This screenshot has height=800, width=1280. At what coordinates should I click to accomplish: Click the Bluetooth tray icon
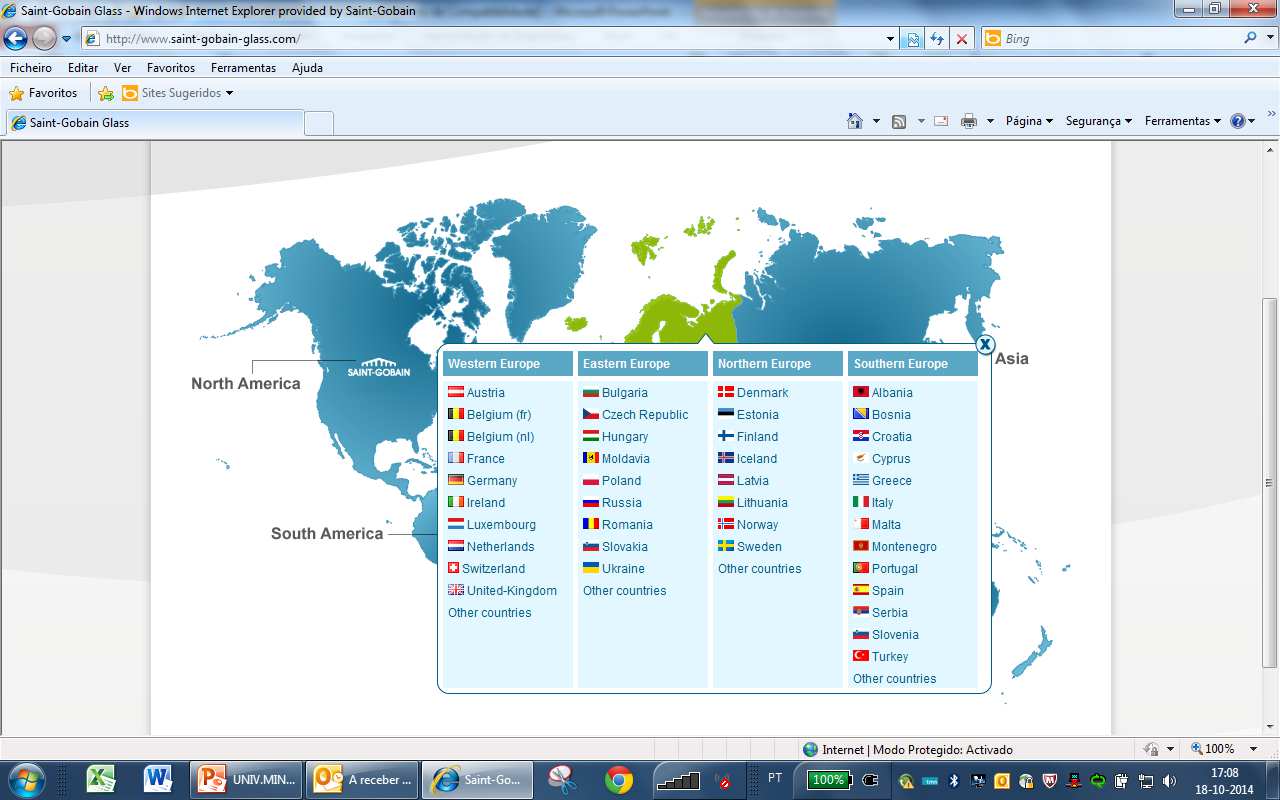pyautogui.click(x=954, y=780)
